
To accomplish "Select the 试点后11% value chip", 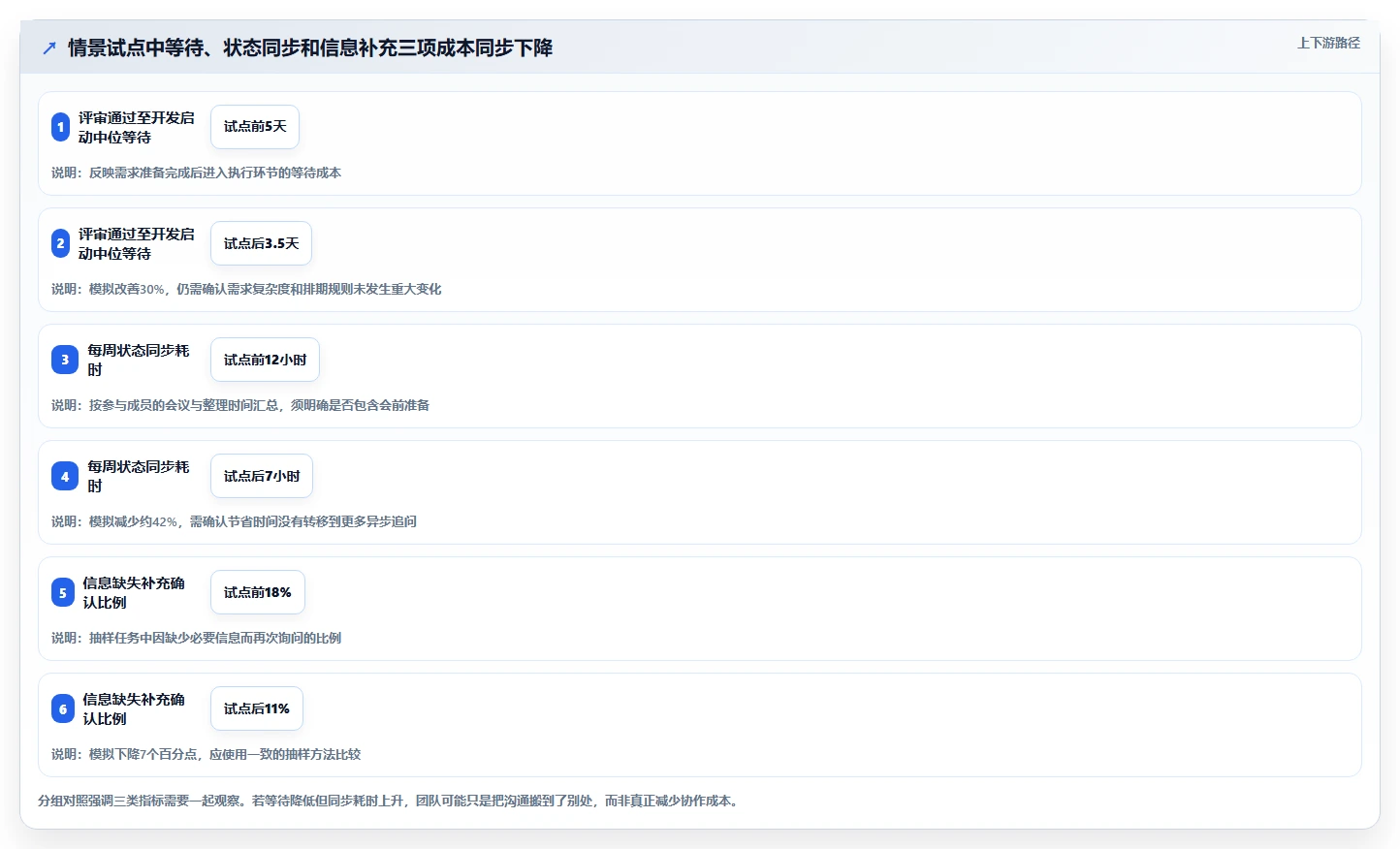I will (257, 708).
